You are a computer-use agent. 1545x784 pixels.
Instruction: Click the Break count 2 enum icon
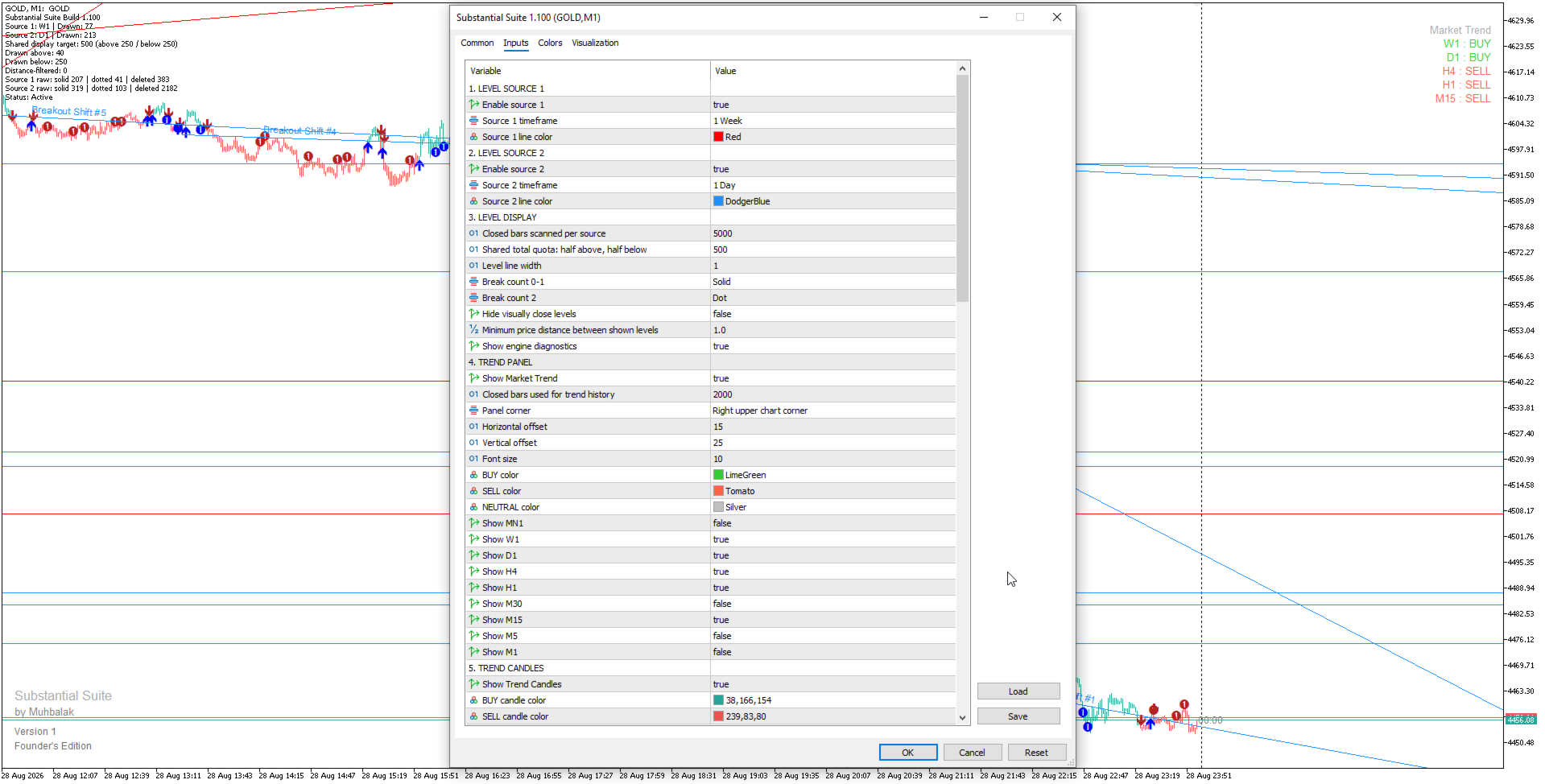(x=474, y=298)
